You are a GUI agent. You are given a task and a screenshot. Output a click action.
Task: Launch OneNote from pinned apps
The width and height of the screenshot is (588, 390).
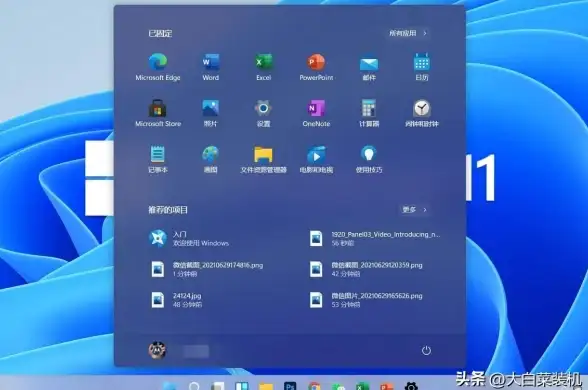coord(316,113)
